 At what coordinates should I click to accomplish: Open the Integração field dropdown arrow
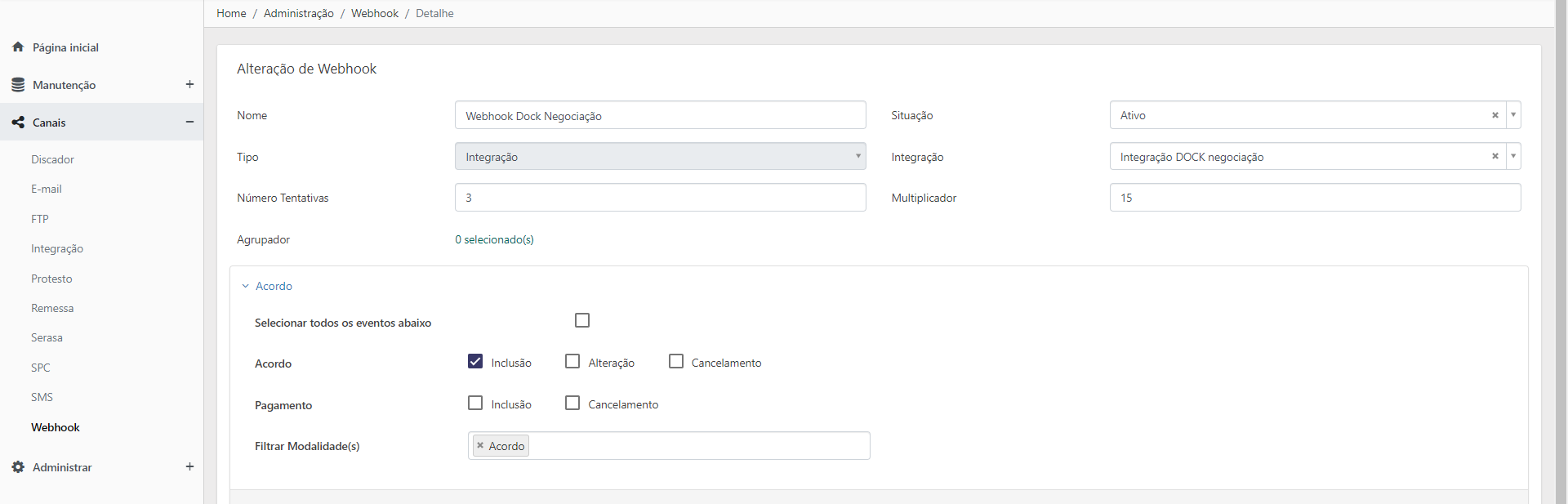[1513, 156]
